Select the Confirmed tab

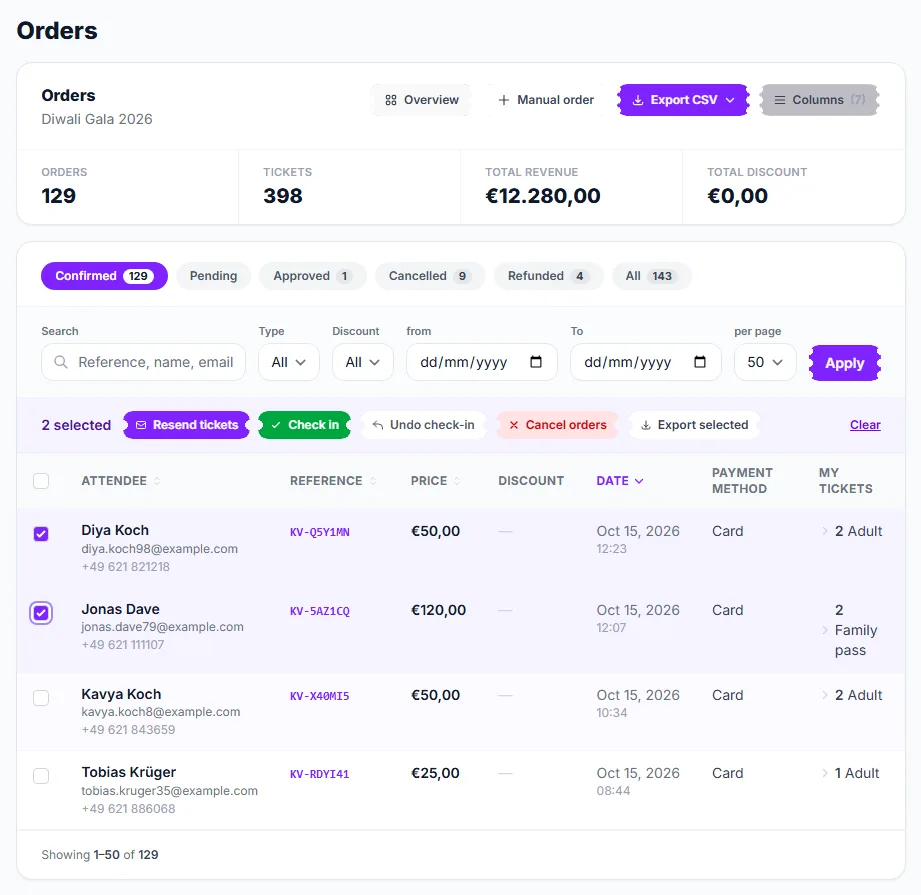(x=105, y=276)
